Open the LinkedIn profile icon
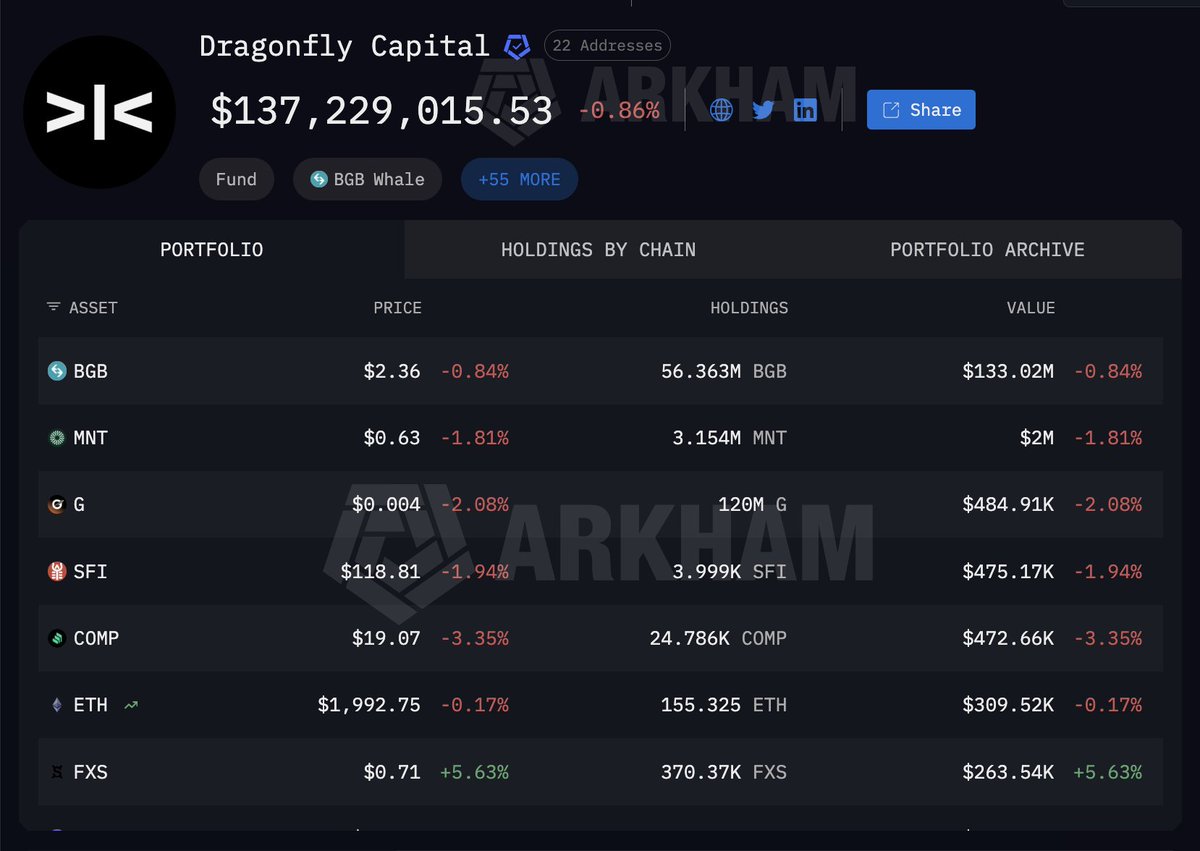The width and height of the screenshot is (1200, 851). click(x=805, y=110)
